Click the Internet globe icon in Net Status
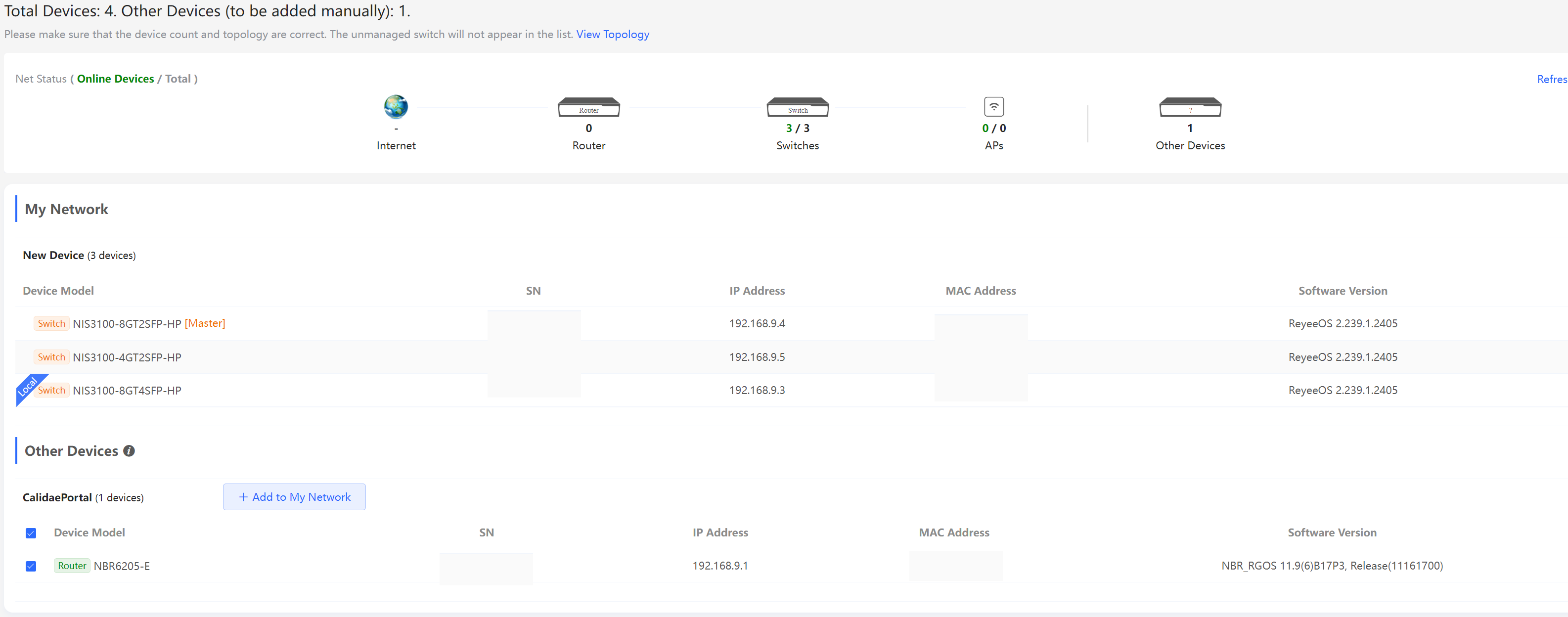This screenshot has width=1568, height=617. pyautogui.click(x=396, y=107)
